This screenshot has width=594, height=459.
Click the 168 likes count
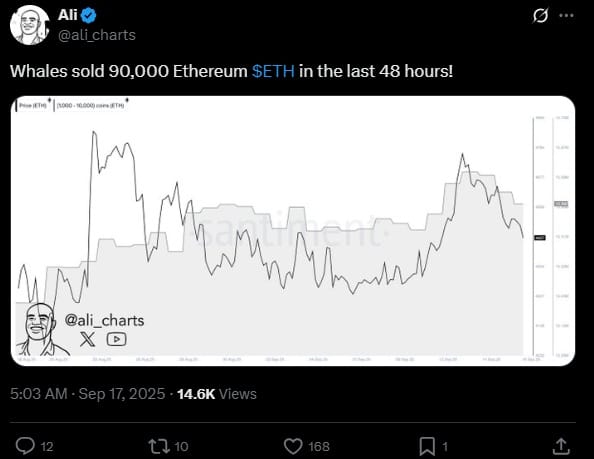click(319, 447)
